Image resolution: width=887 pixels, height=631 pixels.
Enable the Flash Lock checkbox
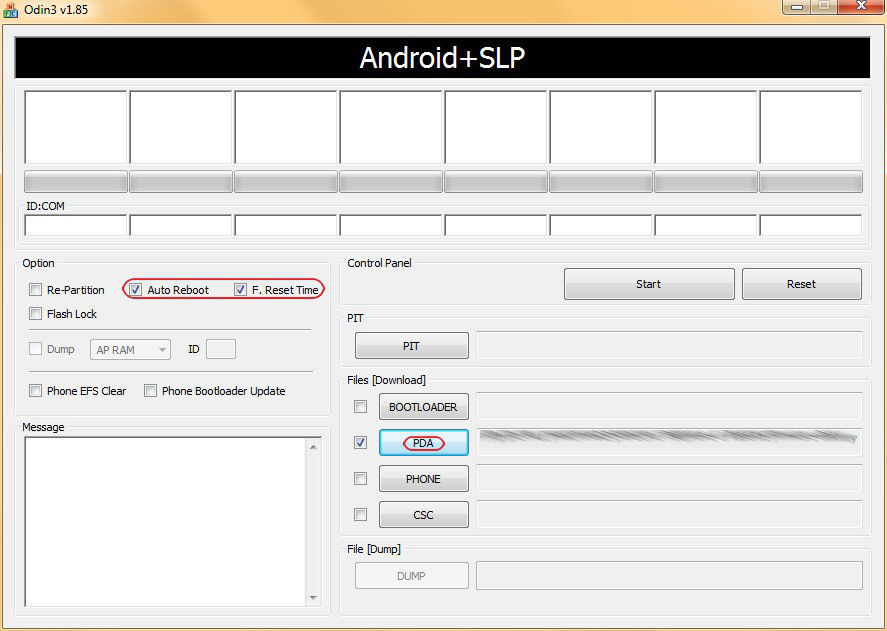click(36, 314)
